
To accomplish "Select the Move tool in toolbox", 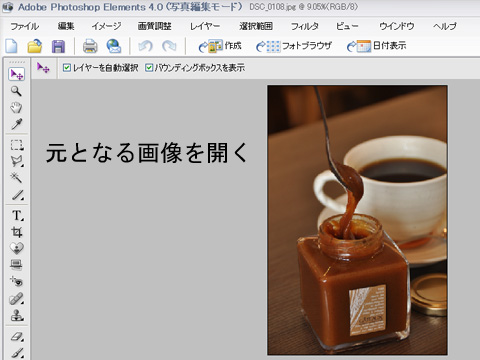I will (16, 74).
